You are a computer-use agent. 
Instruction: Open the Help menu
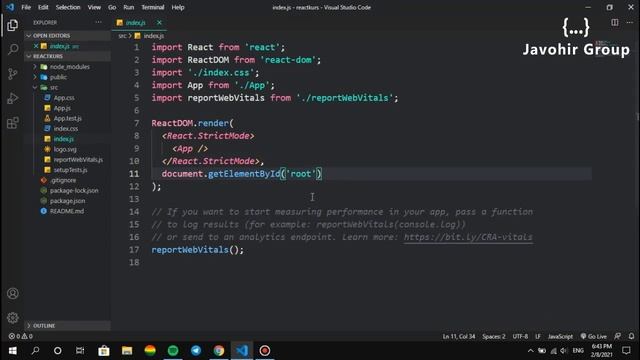[x=178, y=7]
